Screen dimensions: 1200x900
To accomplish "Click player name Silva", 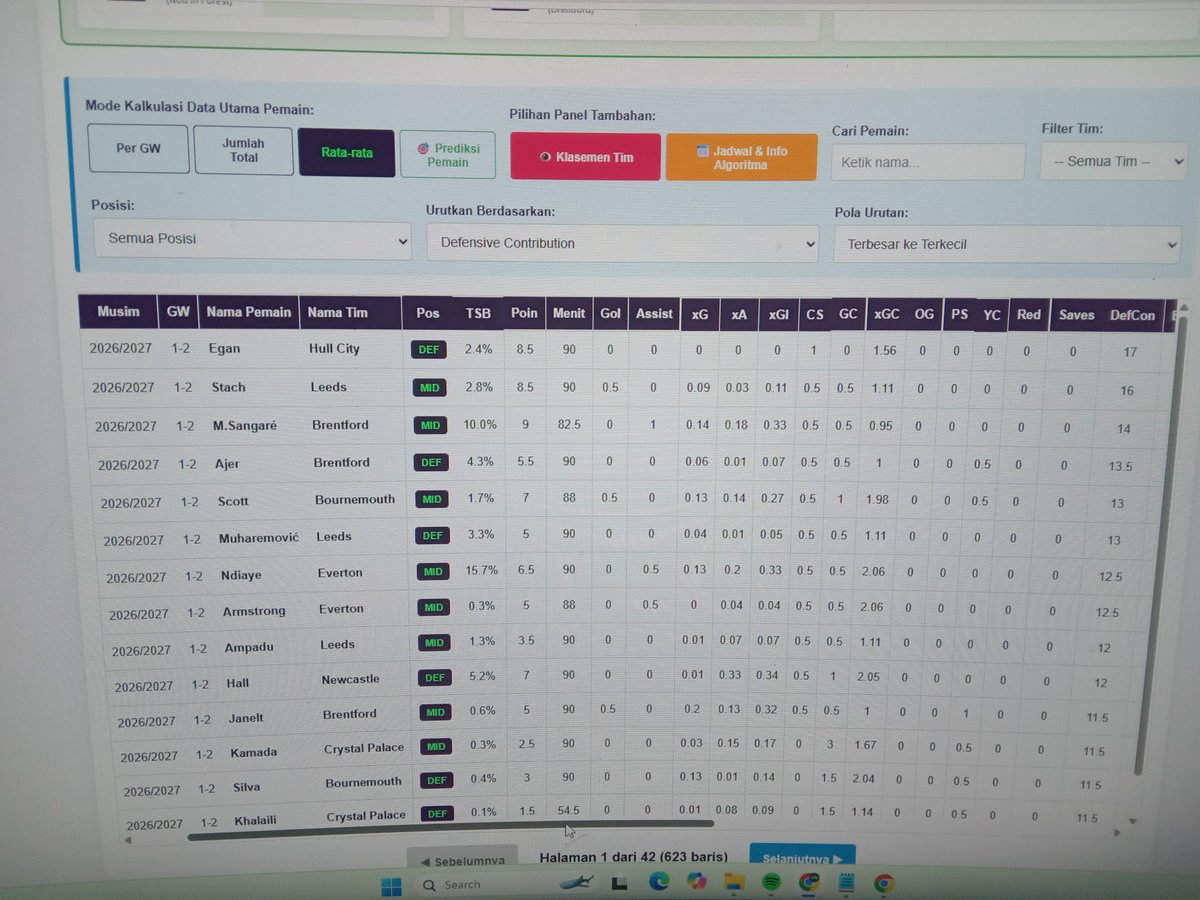I will [x=246, y=786].
